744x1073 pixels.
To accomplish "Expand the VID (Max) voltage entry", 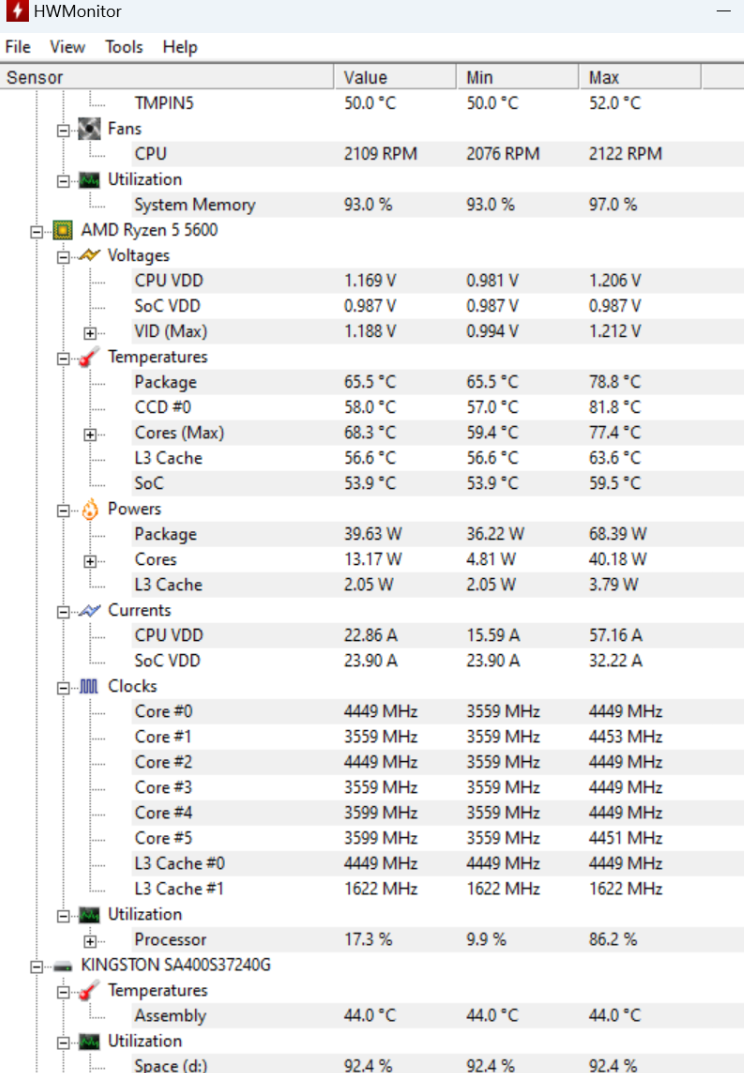I will pos(90,333).
